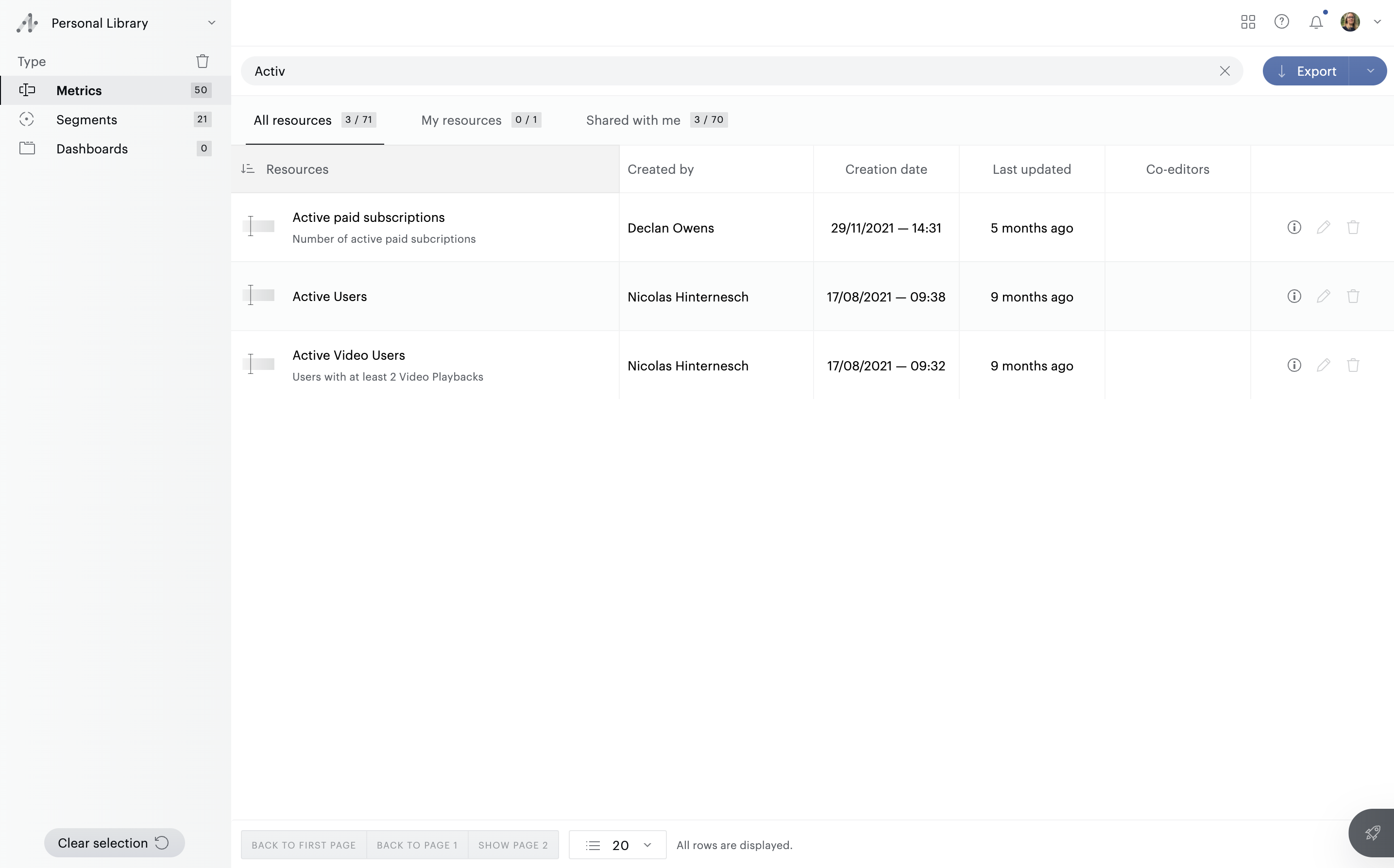This screenshot has height=868, width=1394.
Task: Clear the search field with X
Action: 1224,70
